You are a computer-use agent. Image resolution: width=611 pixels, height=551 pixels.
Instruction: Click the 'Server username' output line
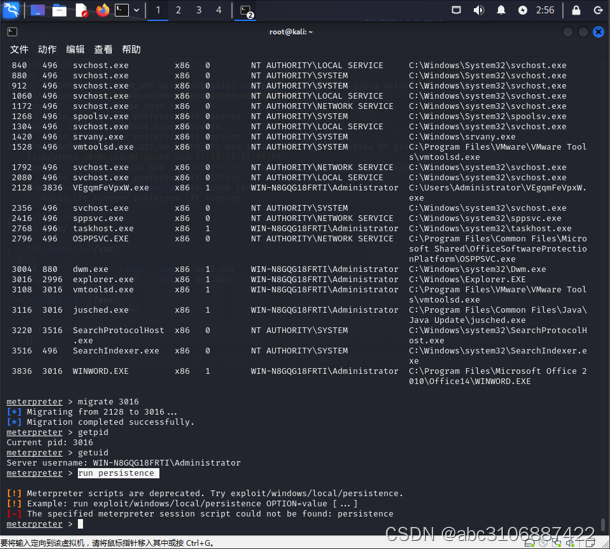pyautogui.click(x=124, y=463)
